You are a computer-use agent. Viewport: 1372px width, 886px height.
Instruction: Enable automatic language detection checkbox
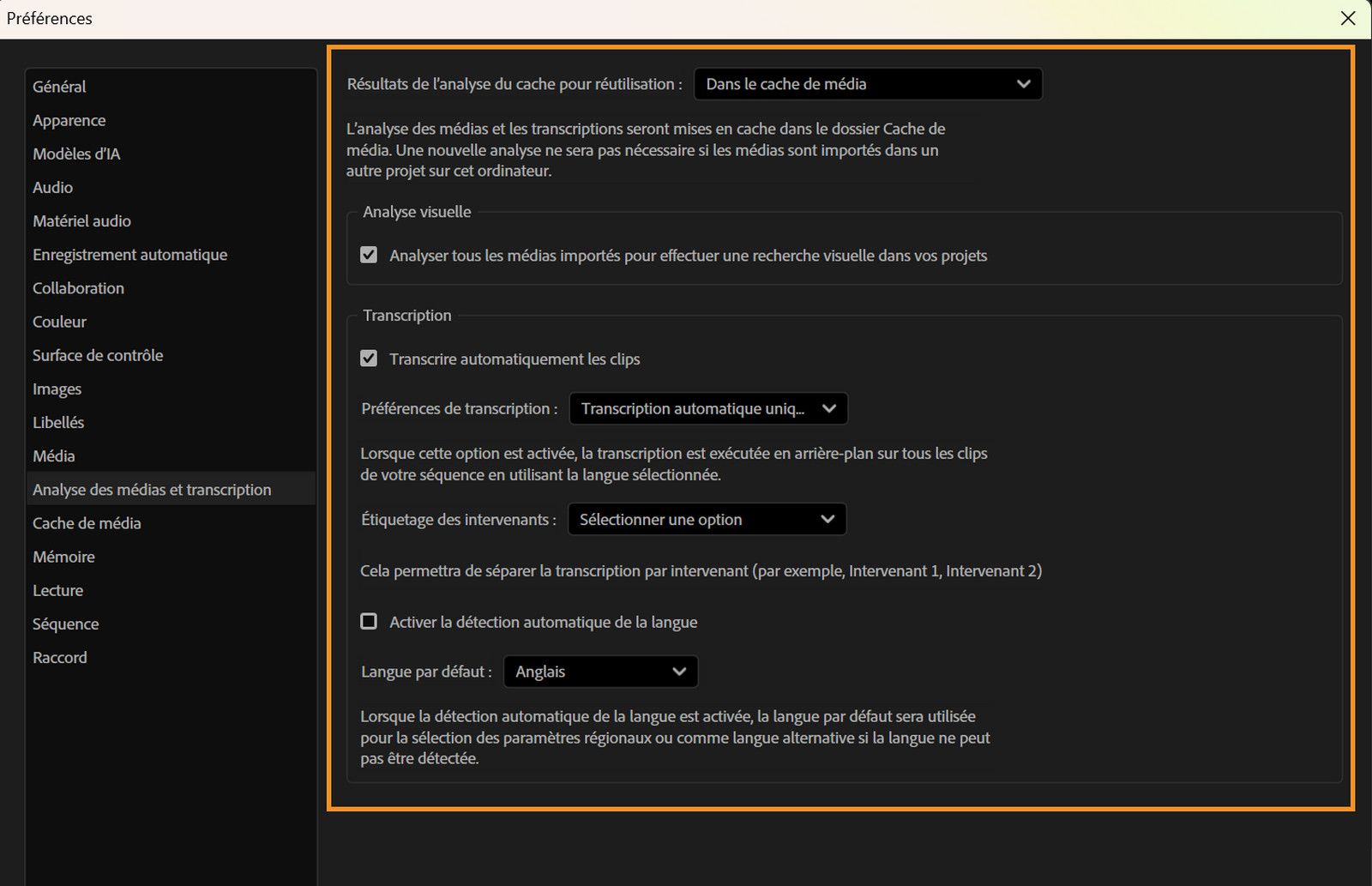pos(369,621)
